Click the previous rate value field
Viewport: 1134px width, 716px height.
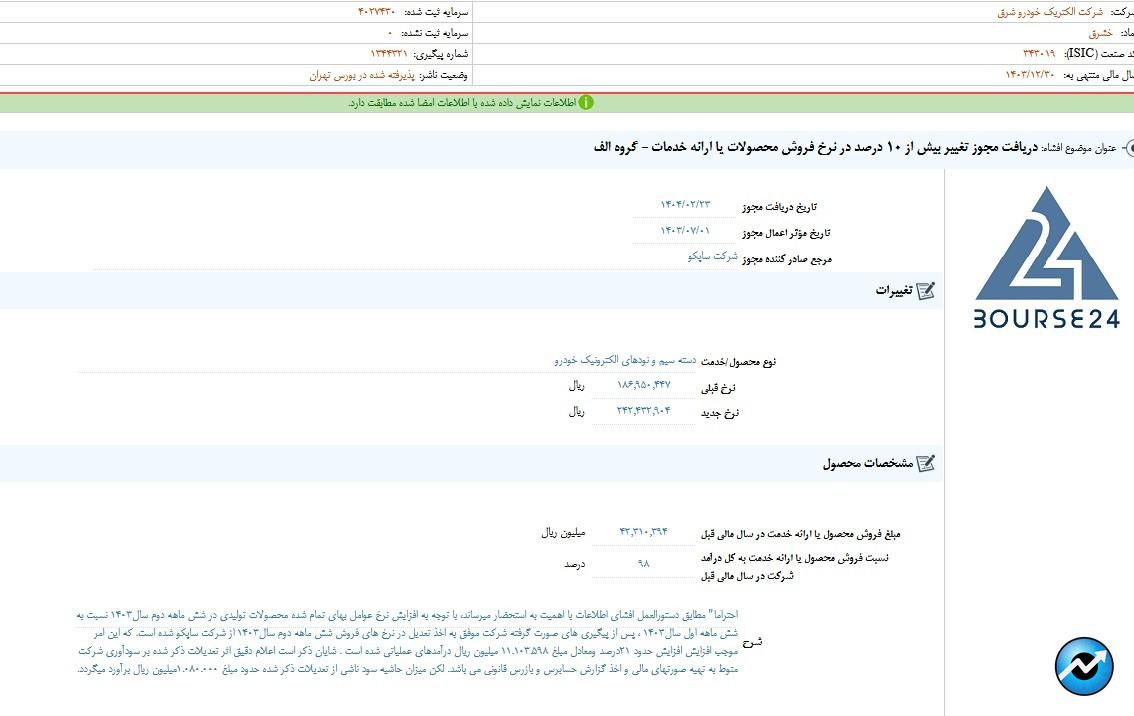coord(643,385)
